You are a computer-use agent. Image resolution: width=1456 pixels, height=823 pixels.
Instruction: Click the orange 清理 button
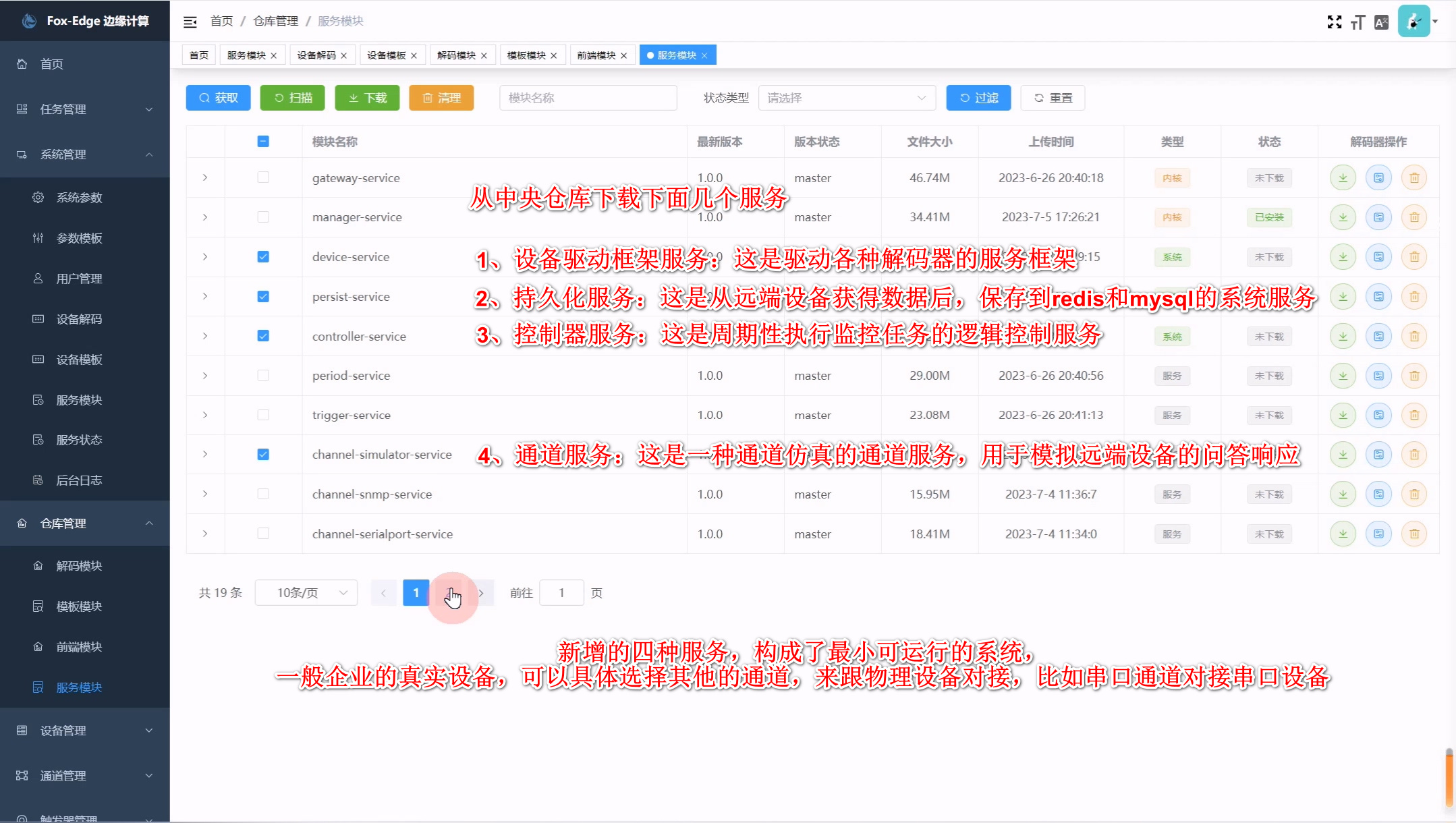click(x=441, y=98)
